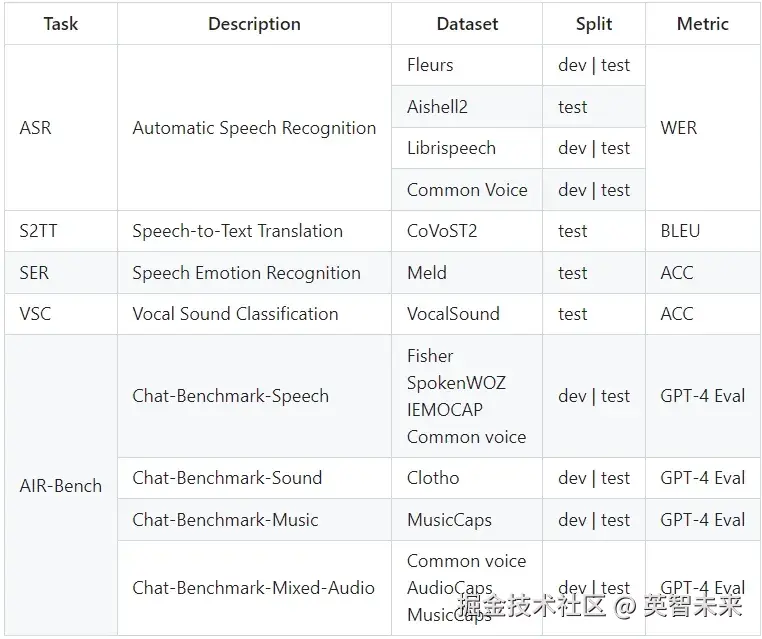Viewport: 762px width, 639px height.
Task: Select the Dataset column header
Action: click(x=467, y=24)
